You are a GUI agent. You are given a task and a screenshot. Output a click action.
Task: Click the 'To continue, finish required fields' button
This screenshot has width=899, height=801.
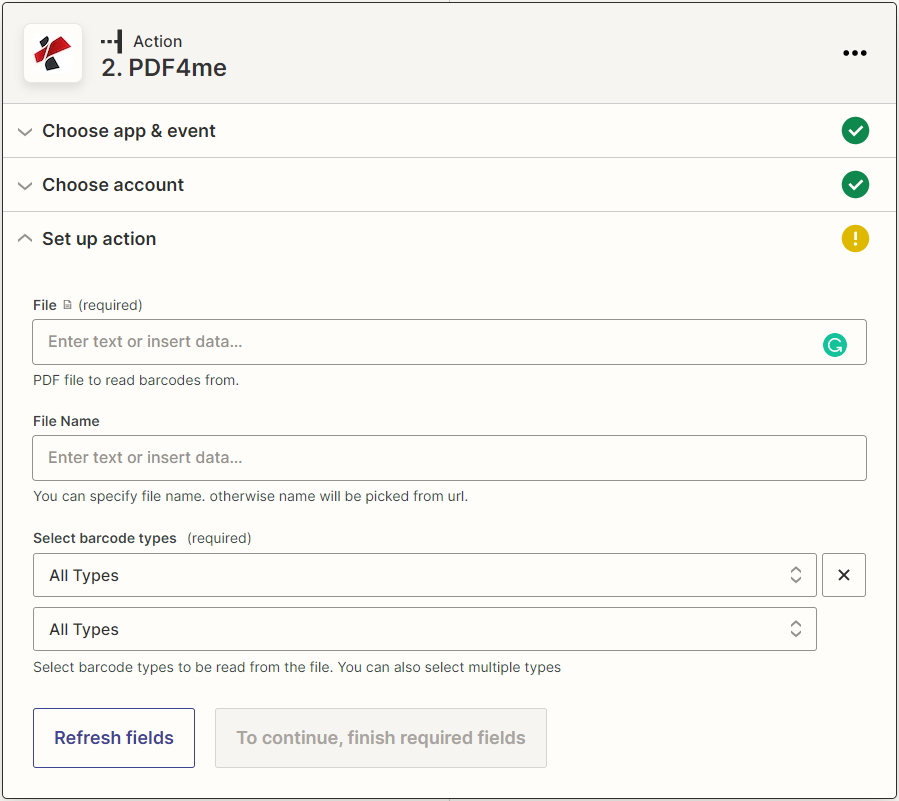coord(380,738)
